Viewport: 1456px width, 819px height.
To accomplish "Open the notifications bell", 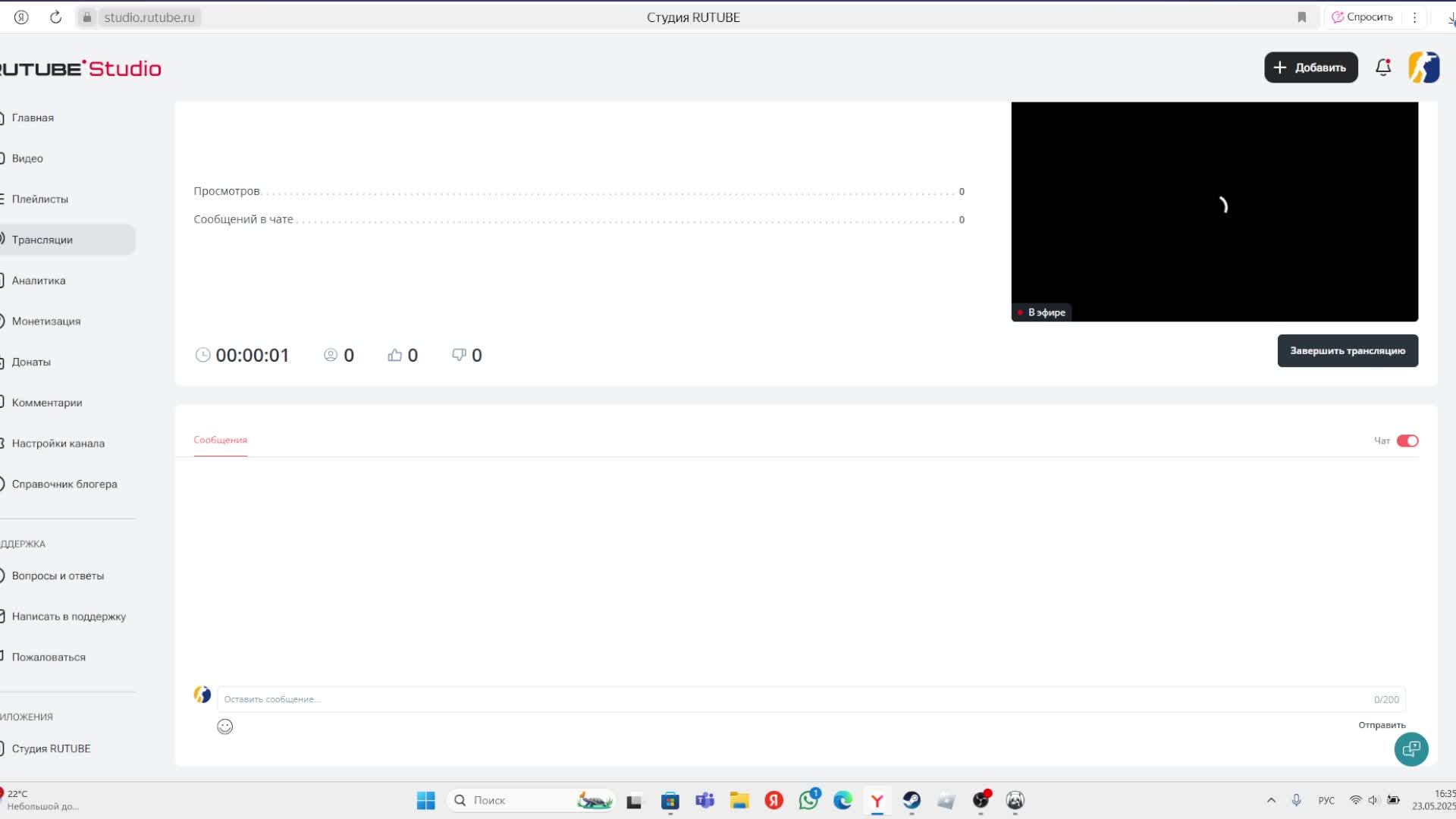I will point(1383,67).
